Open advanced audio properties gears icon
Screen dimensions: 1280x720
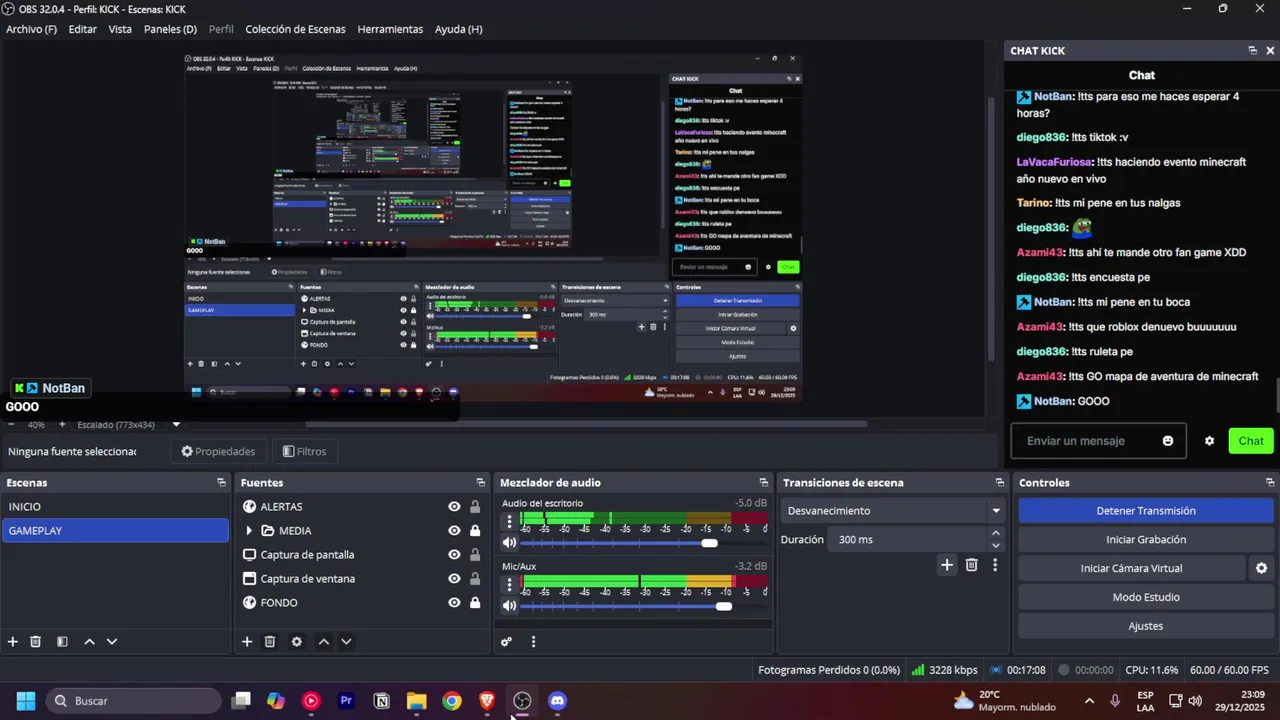click(x=506, y=642)
